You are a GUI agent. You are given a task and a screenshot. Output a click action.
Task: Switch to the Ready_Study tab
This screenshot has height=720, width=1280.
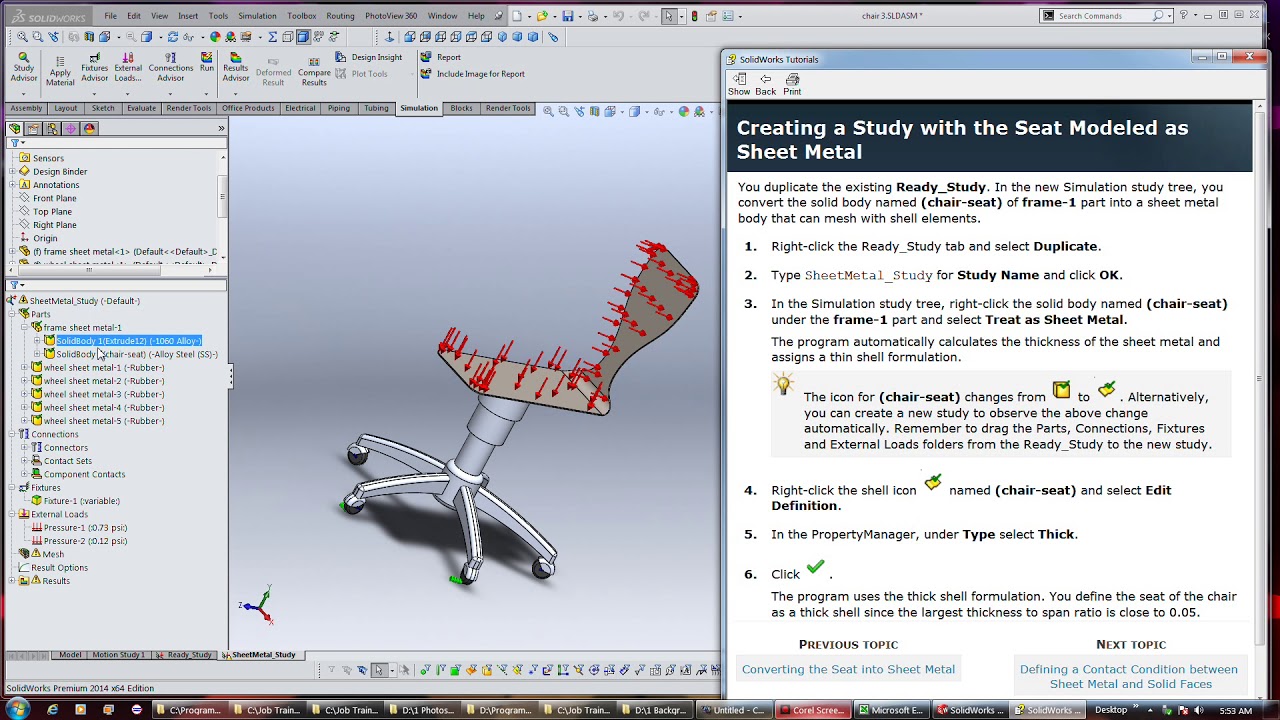(184, 655)
